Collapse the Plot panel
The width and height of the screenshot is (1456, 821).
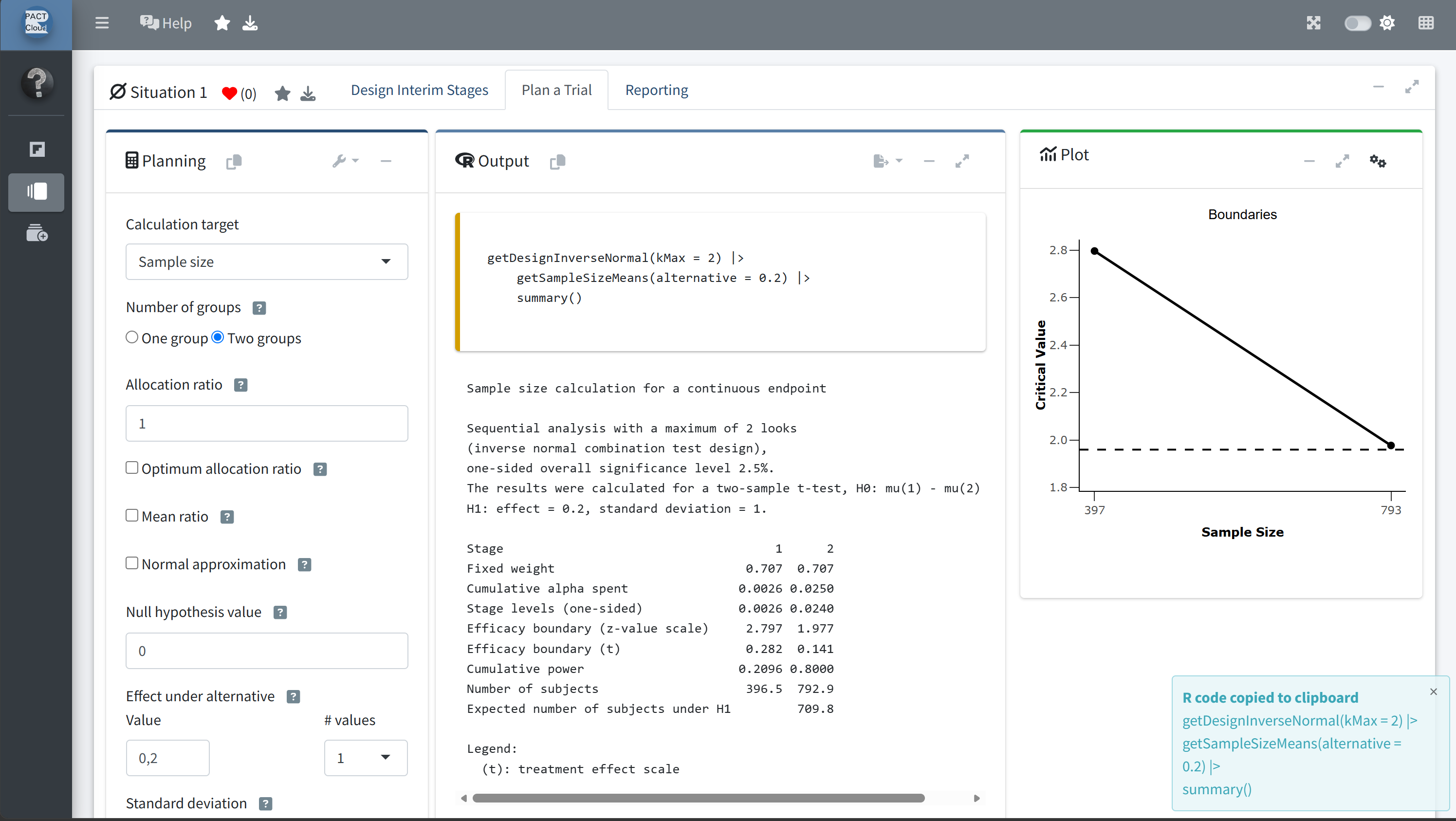point(1309,161)
